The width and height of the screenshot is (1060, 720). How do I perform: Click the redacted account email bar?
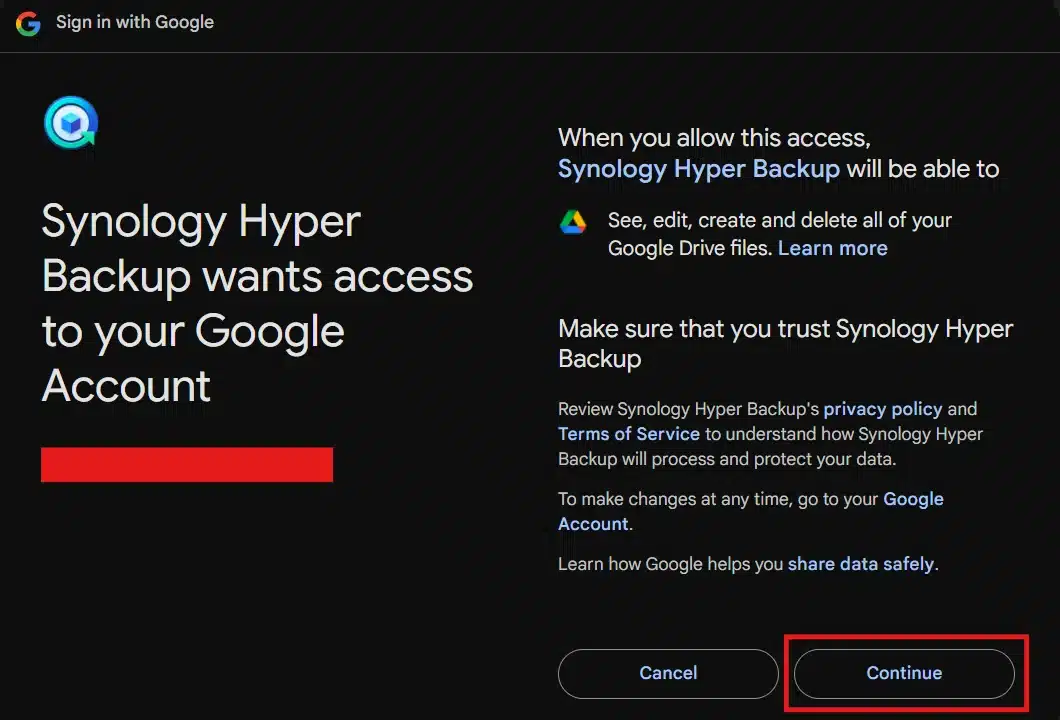click(186, 464)
